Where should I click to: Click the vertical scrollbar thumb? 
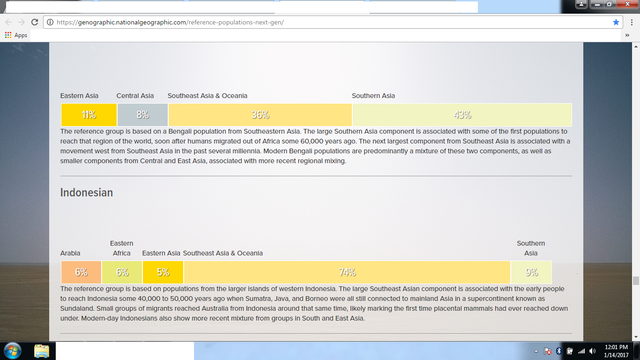(x=636, y=280)
